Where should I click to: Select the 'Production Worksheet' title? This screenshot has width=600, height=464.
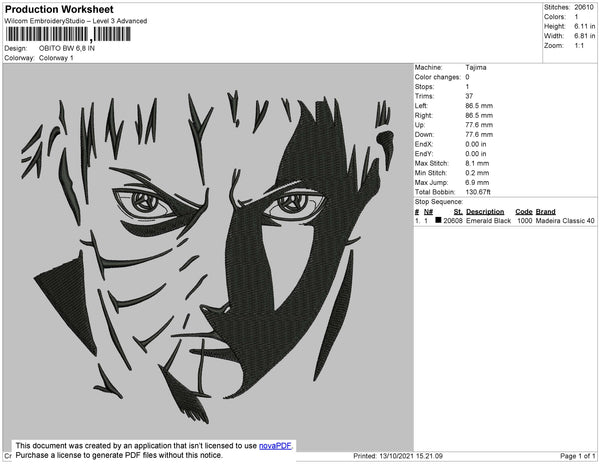(x=59, y=10)
